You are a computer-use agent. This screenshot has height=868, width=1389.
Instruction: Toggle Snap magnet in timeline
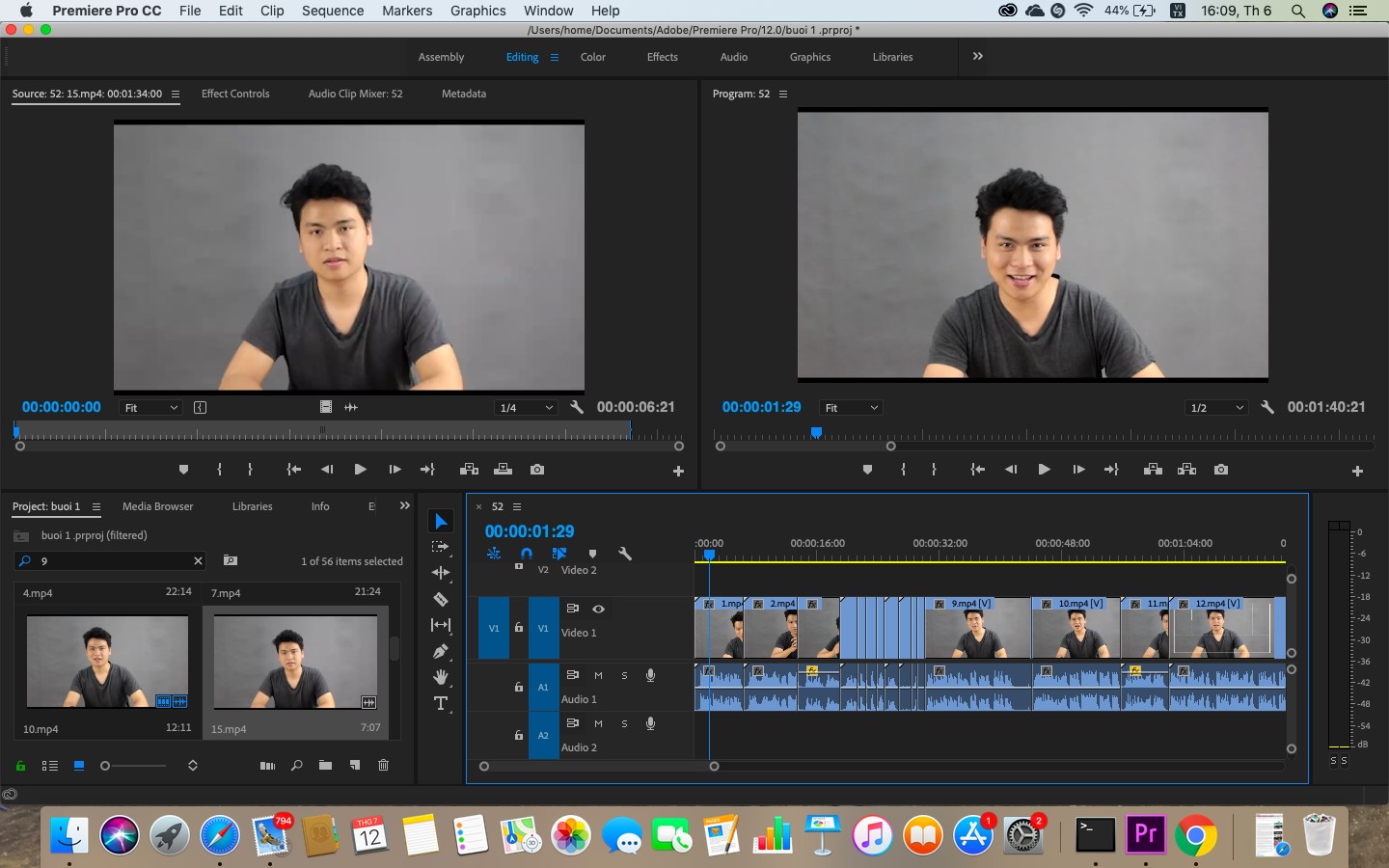point(526,554)
